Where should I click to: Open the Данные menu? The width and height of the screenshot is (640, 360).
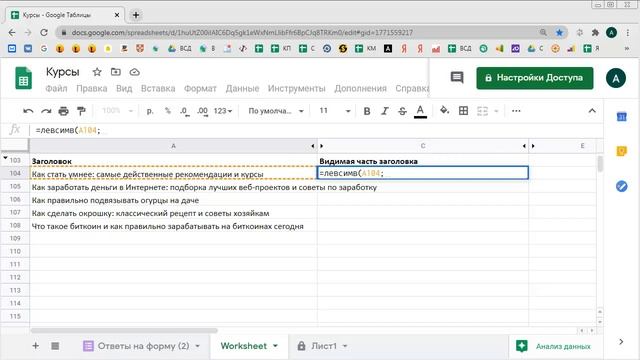coord(242,89)
